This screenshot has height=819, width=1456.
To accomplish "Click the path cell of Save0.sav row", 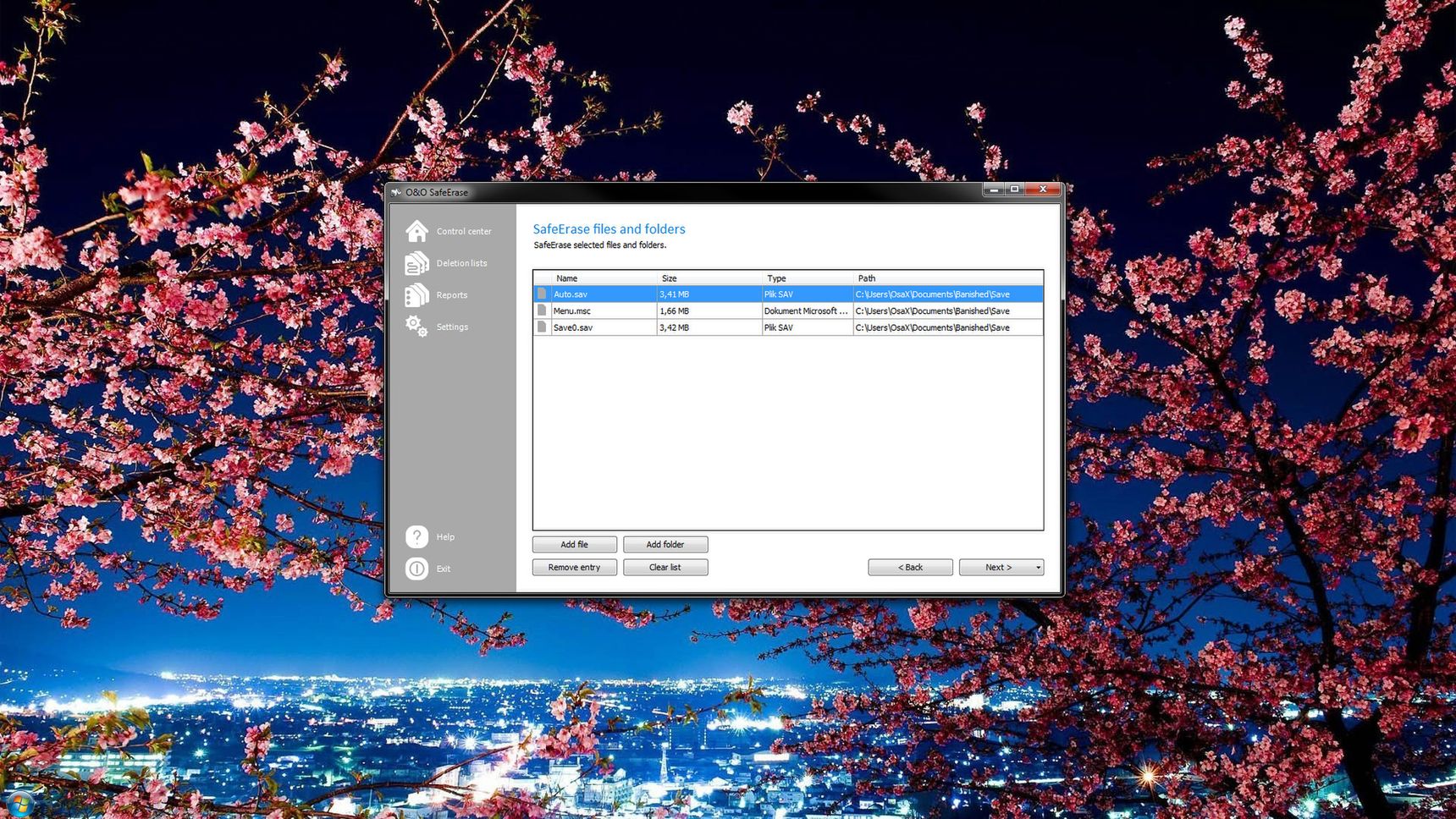I will pyautogui.click(x=948, y=327).
